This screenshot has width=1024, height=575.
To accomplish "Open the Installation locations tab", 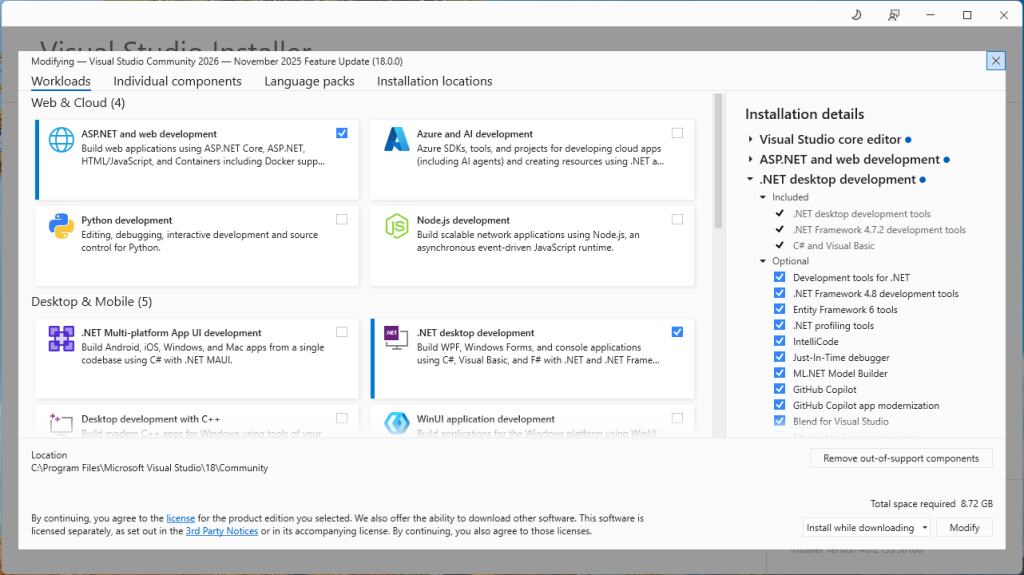I will [x=434, y=81].
